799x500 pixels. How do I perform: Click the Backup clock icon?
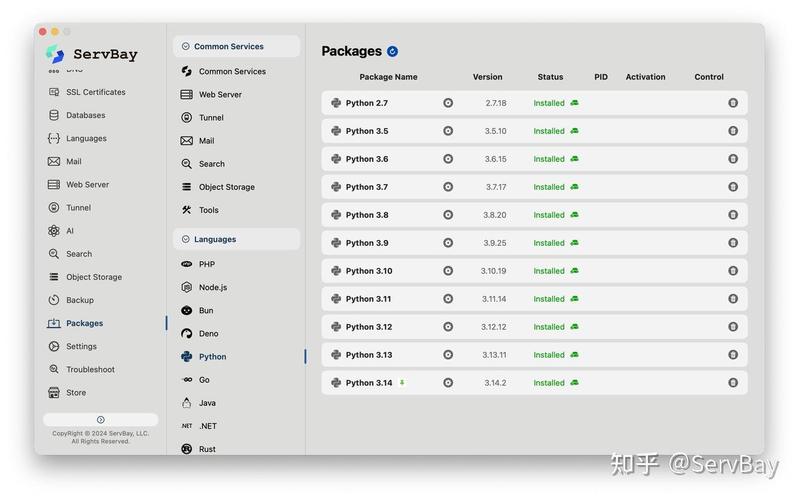pyautogui.click(x=54, y=300)
